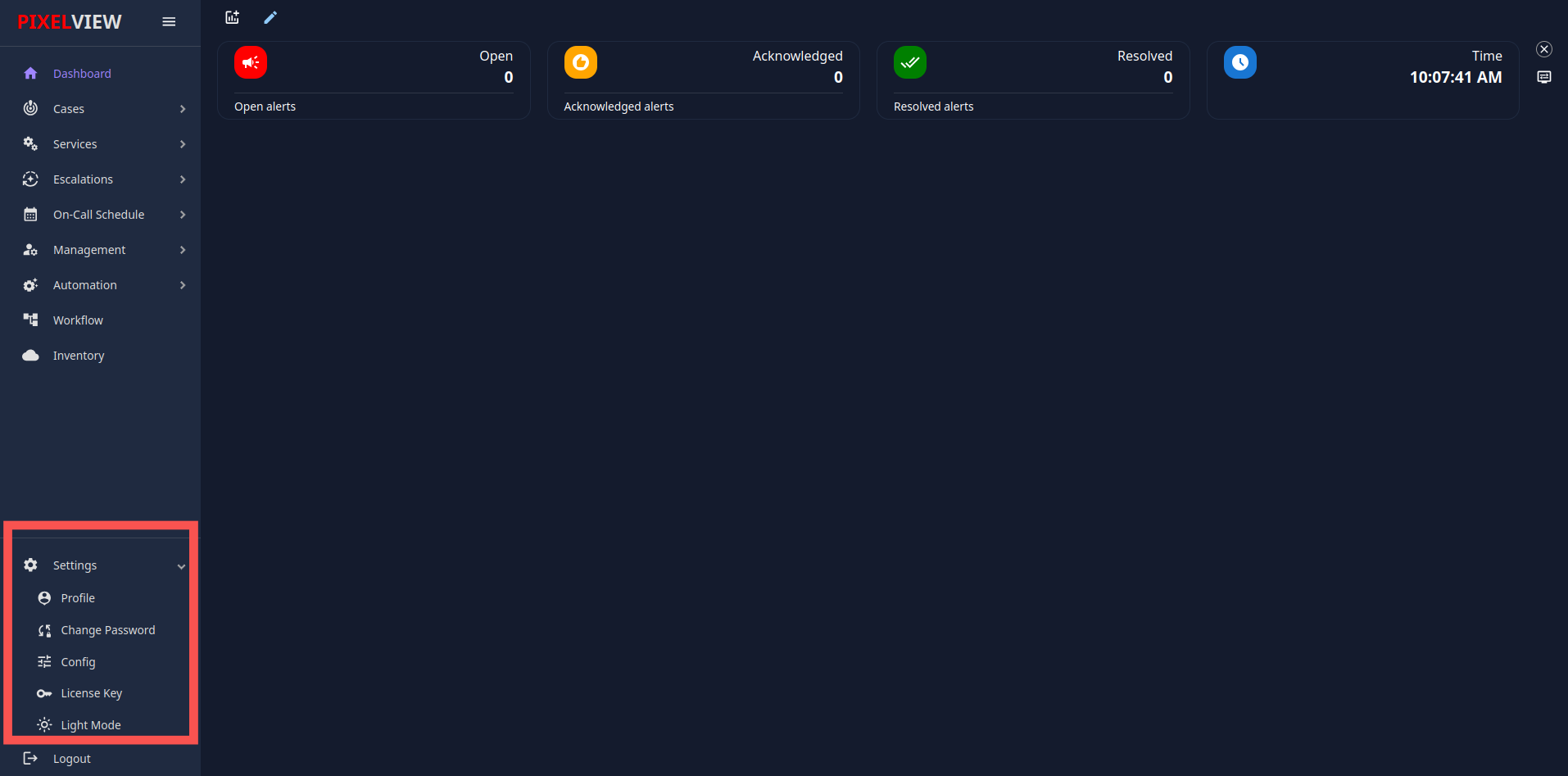Click the 'Resolved' card heading
The image size is (1568, 776).
point(1144,56)
